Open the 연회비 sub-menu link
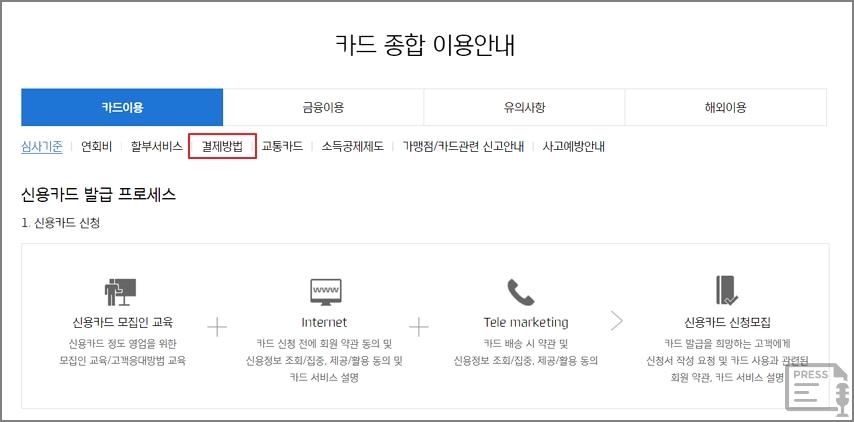Image resolution: width=854 pixels, height=422 pixels. [96, 146]
